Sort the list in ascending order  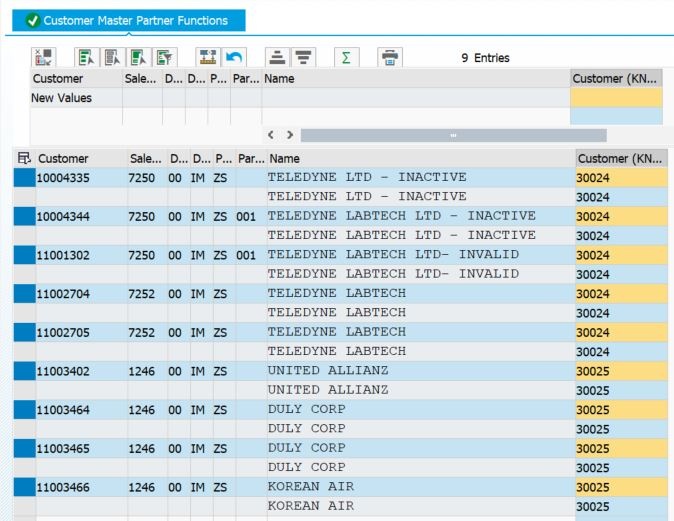(x=277, y=57)
